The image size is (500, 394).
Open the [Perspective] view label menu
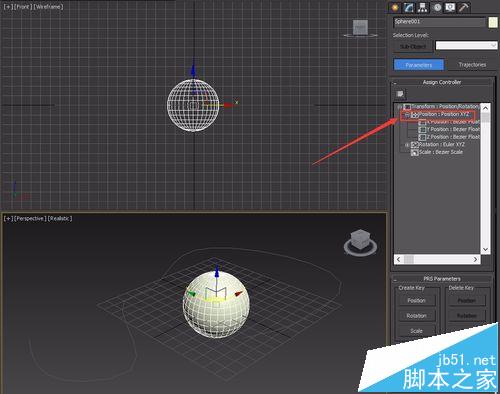30,219
